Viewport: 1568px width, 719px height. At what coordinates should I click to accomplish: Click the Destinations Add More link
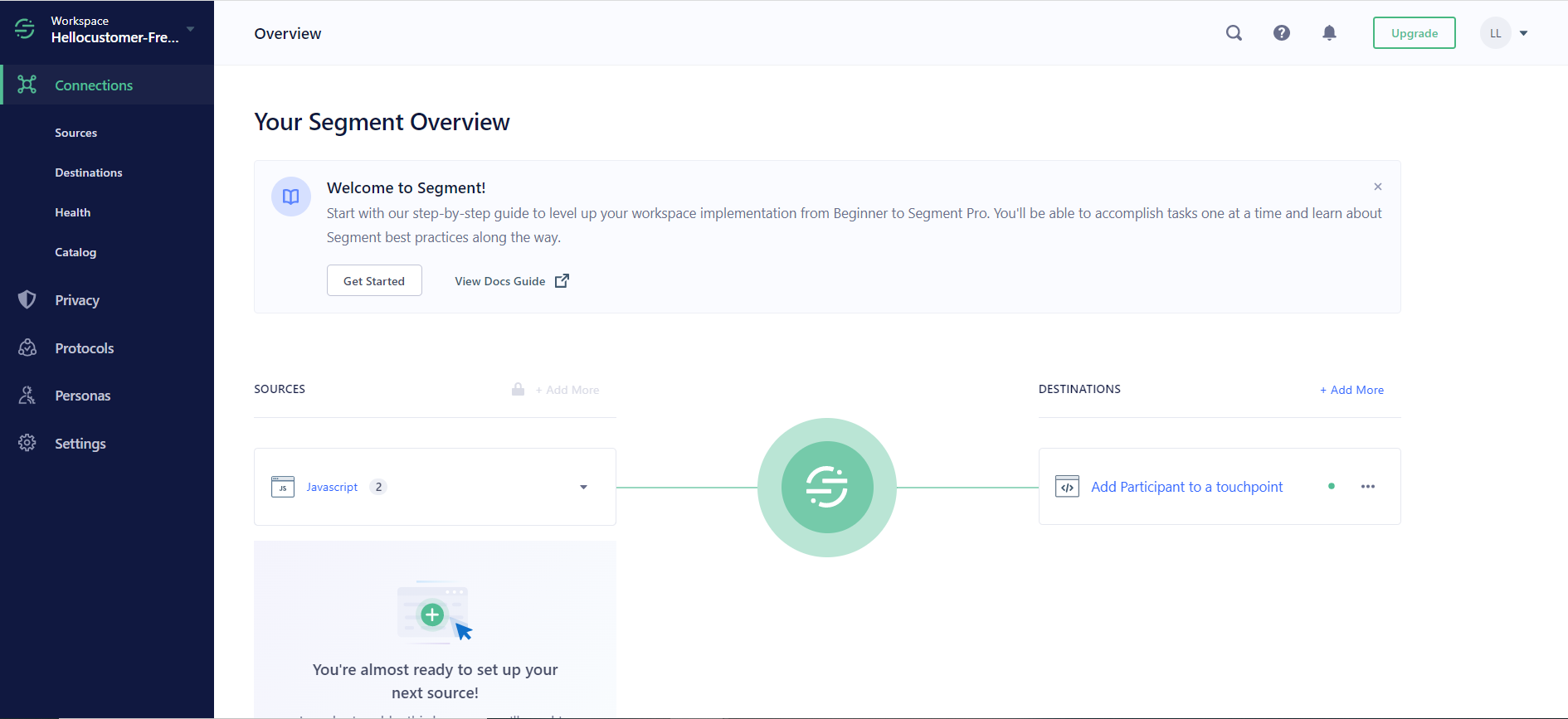tap(1352, 390)
